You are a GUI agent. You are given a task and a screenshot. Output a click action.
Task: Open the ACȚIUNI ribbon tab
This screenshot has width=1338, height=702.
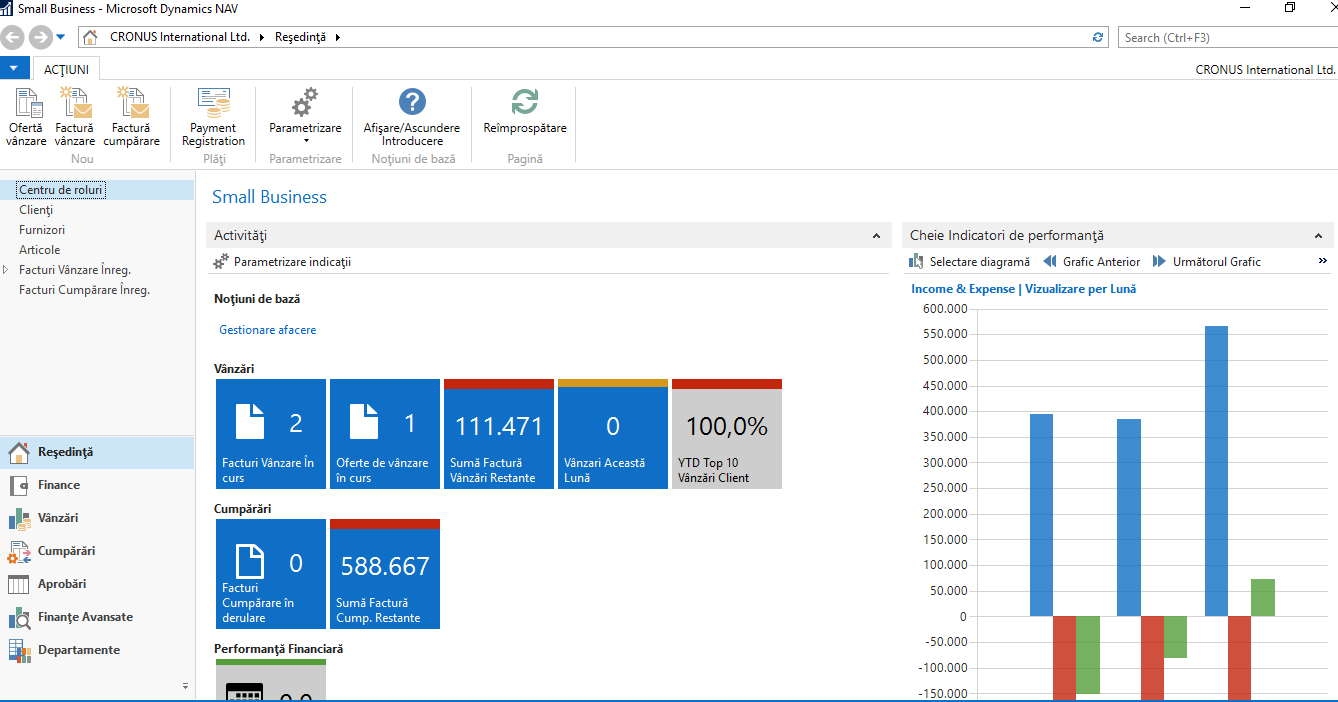pos(66,70)
